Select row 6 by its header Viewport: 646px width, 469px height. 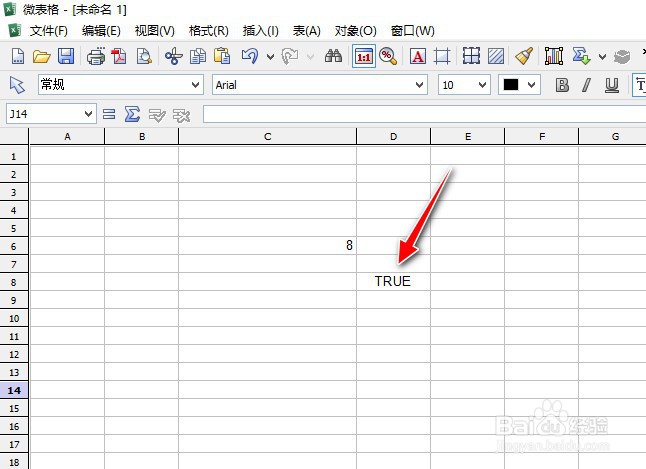pyautogui.click(x=14, y=246)
